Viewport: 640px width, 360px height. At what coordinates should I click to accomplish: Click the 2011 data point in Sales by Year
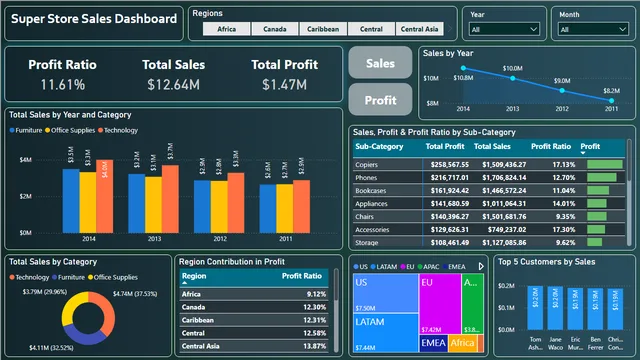(611, 100)
